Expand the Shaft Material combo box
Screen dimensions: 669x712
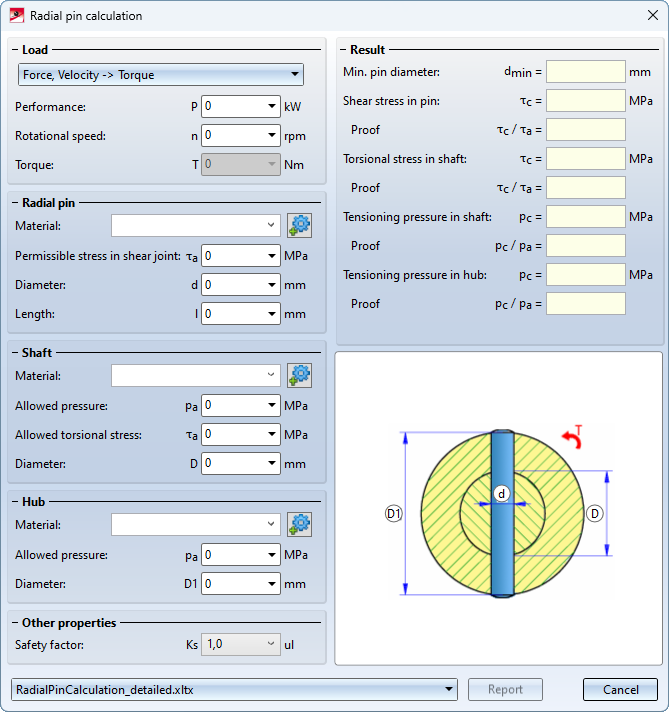(195, 376)
